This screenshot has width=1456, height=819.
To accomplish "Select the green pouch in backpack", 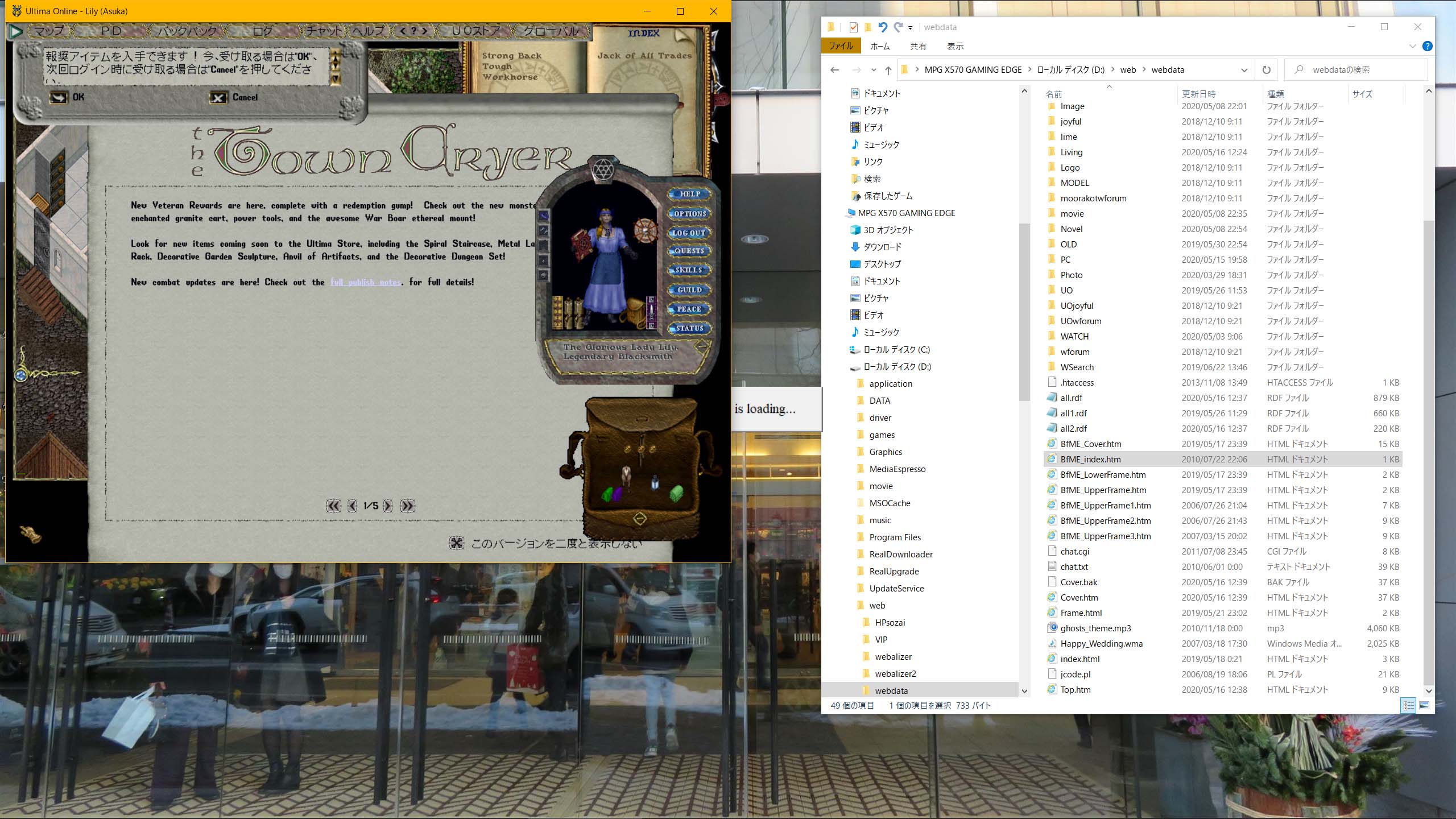I will 607,493.
